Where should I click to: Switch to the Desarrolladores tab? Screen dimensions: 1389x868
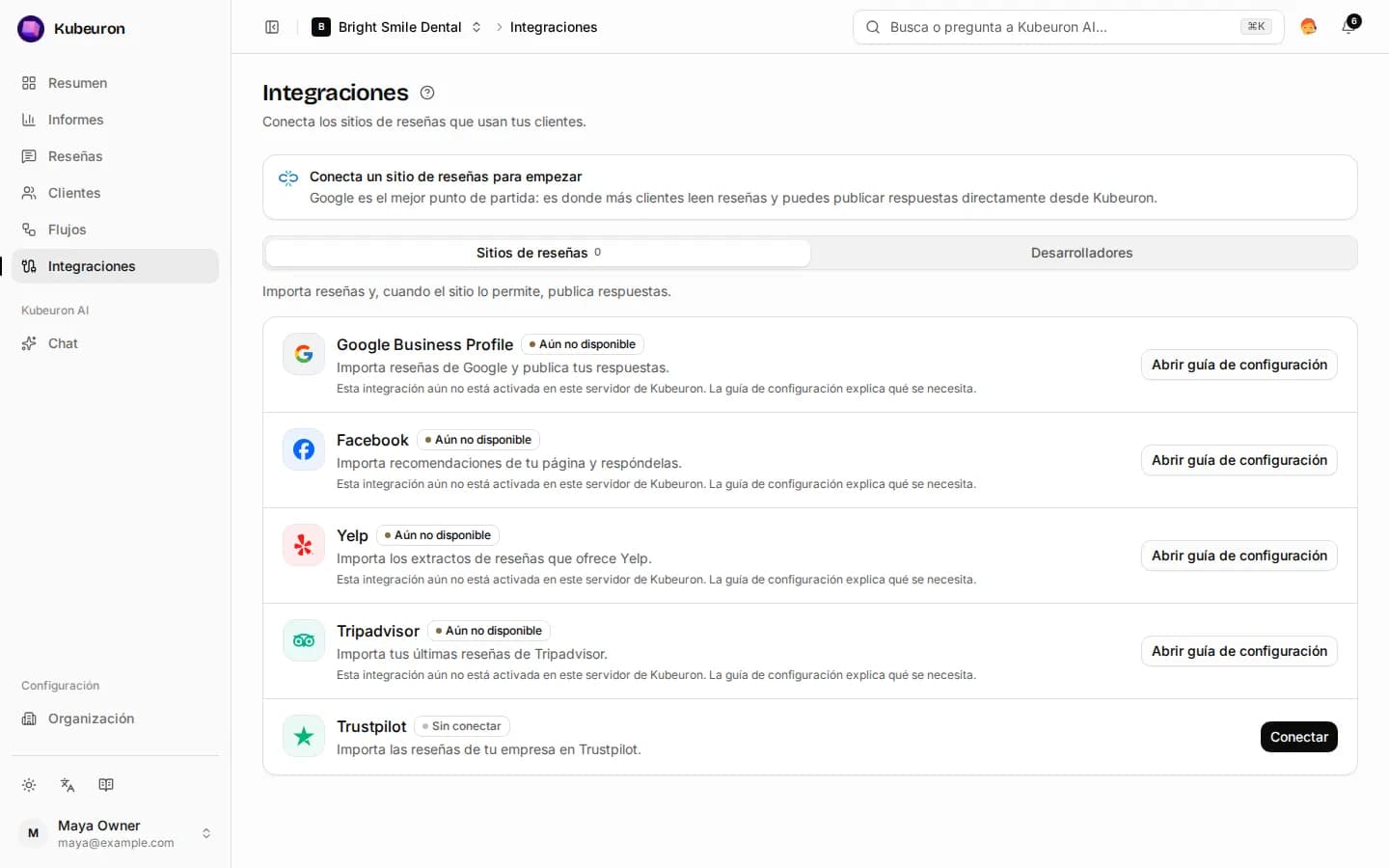(x=1082, y=253)
